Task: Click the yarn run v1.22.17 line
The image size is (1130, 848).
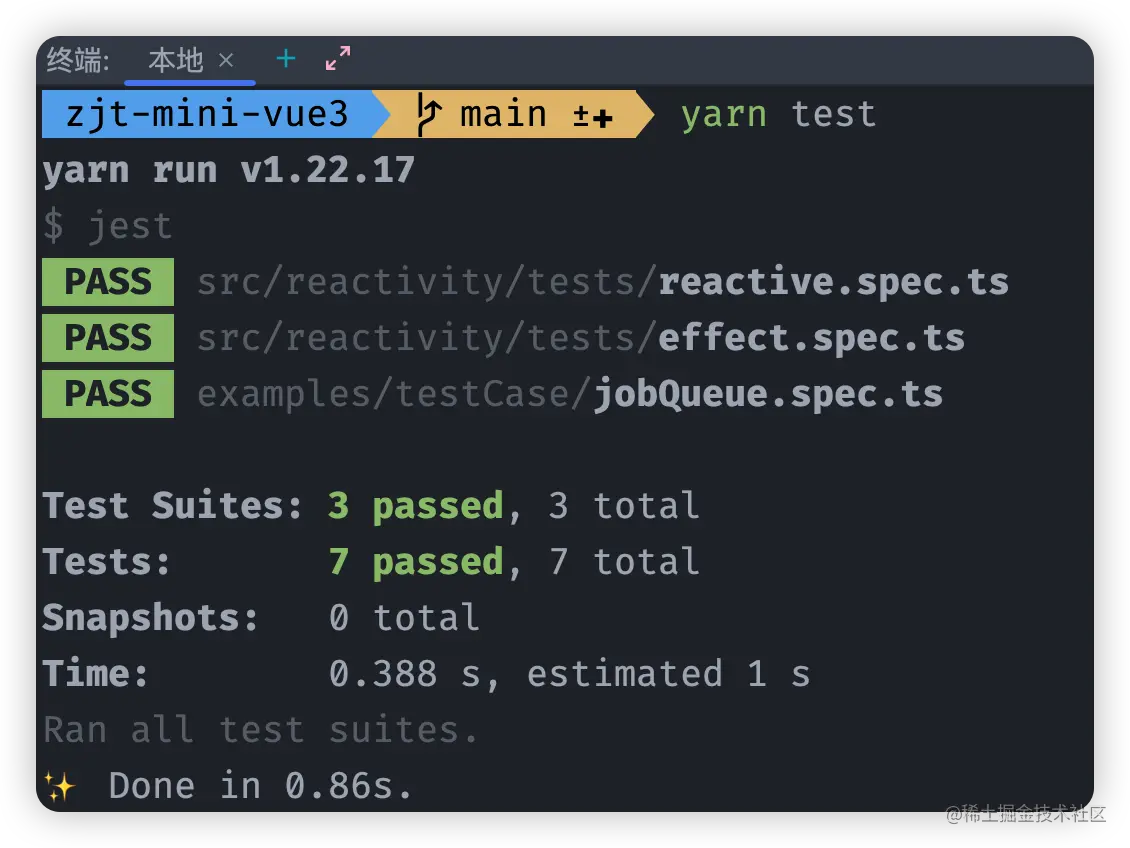Action: pos(228,171)
